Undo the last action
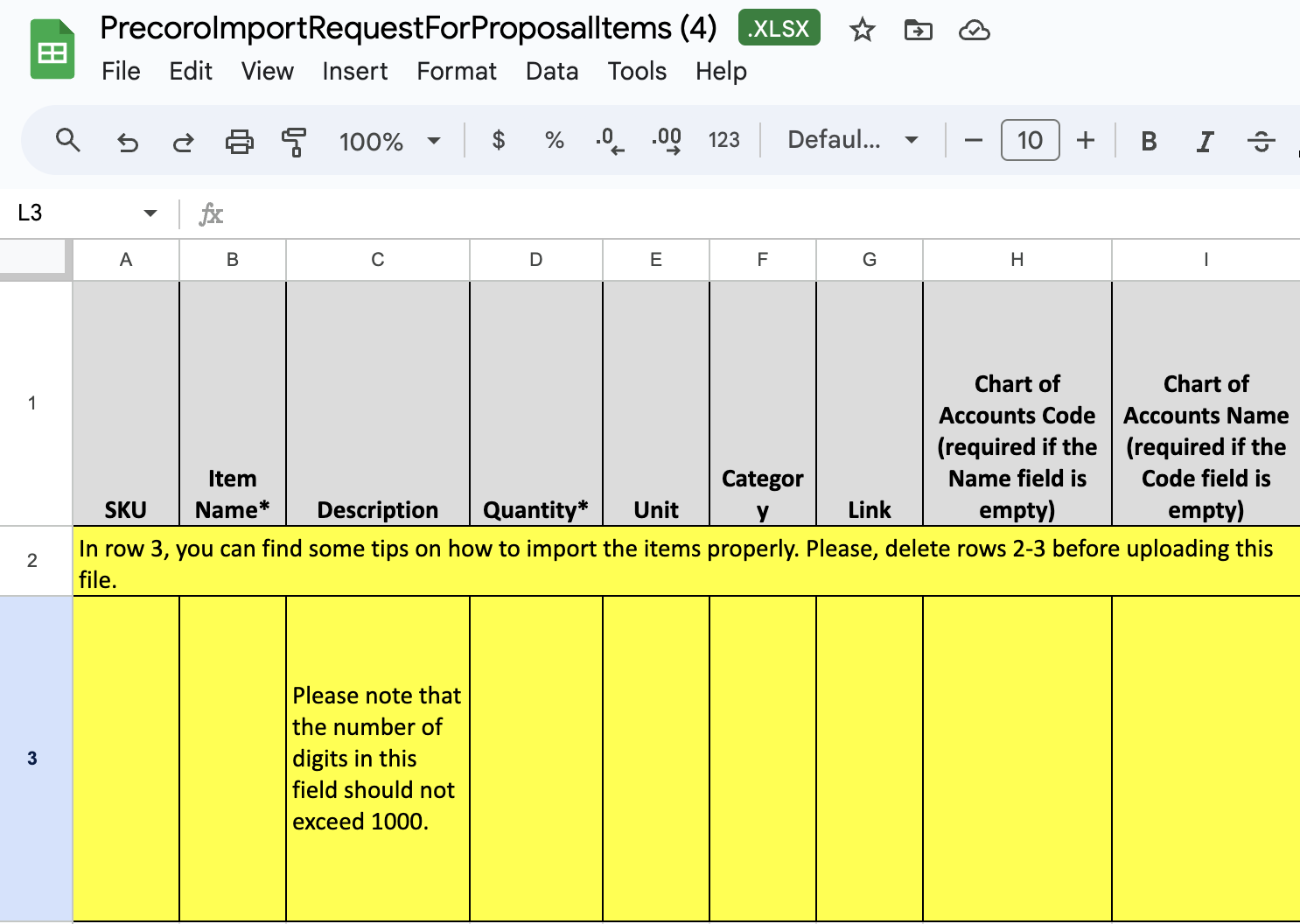1300x924 pixels. coord(128,141)
